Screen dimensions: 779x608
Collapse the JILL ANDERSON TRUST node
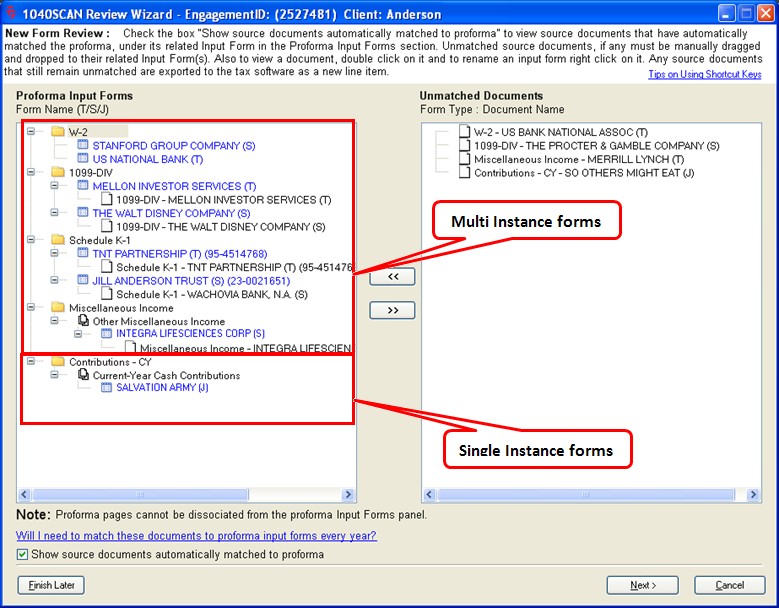point(55,280)
